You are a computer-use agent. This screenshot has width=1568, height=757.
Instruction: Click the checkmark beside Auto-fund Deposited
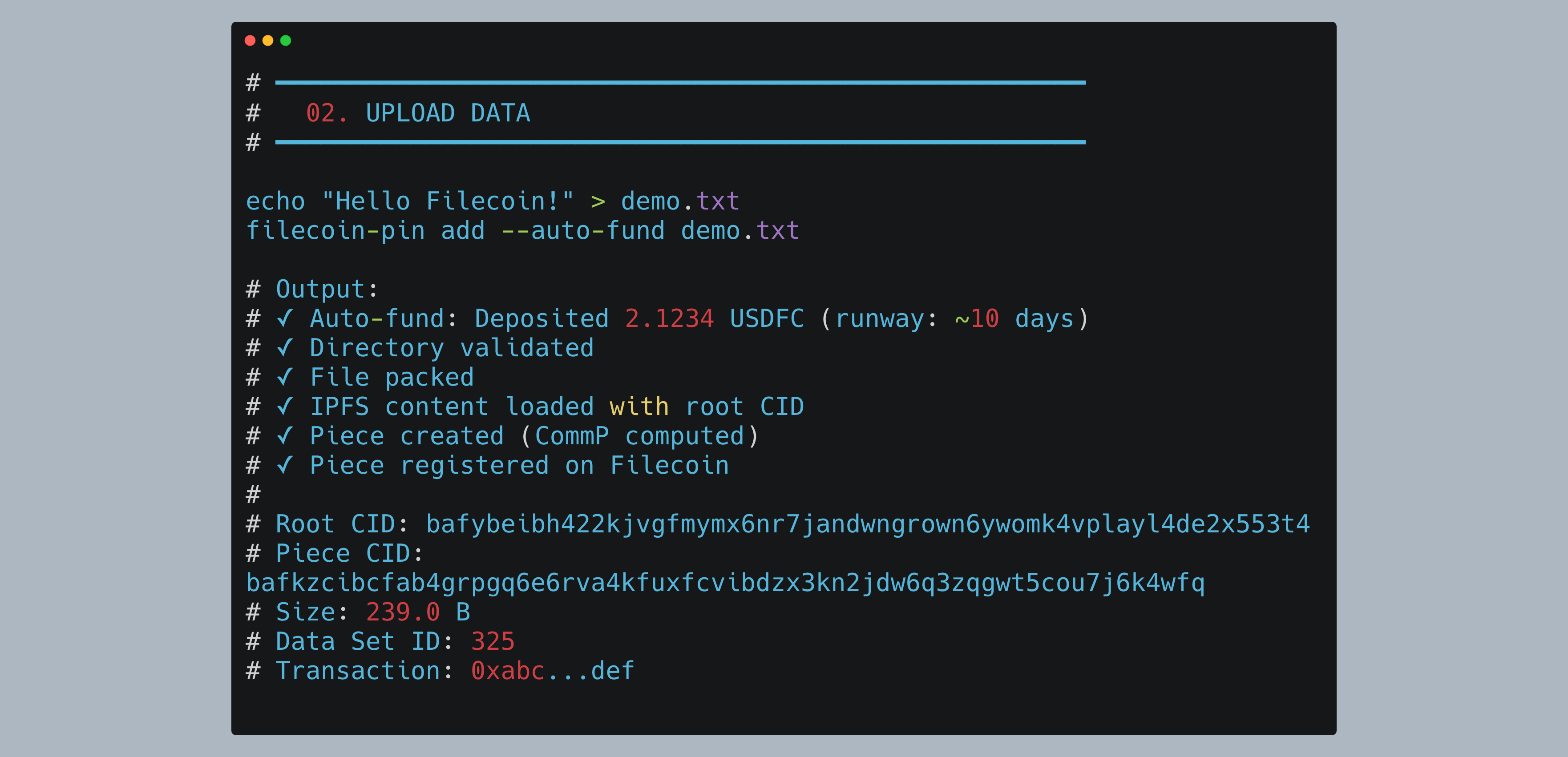point(284,318)
